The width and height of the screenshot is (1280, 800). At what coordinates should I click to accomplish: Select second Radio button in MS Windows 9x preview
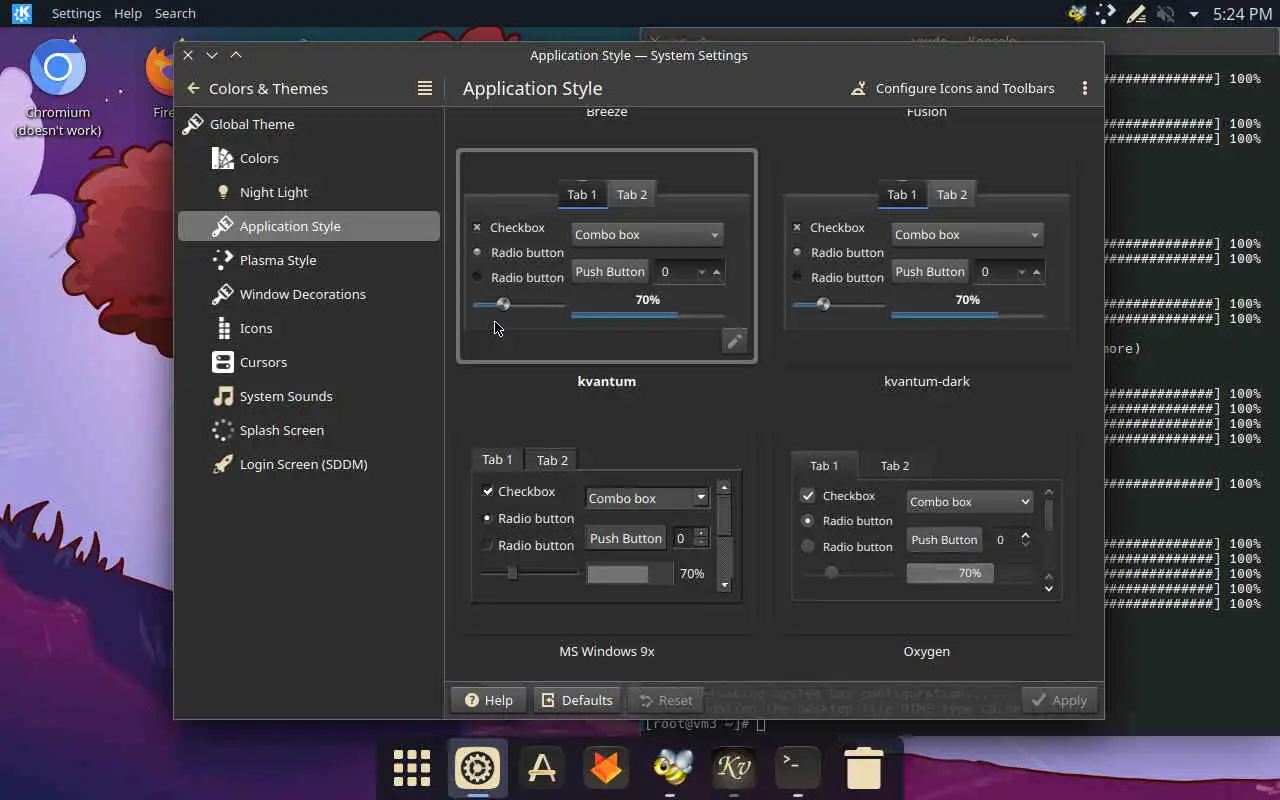[527, 545]
